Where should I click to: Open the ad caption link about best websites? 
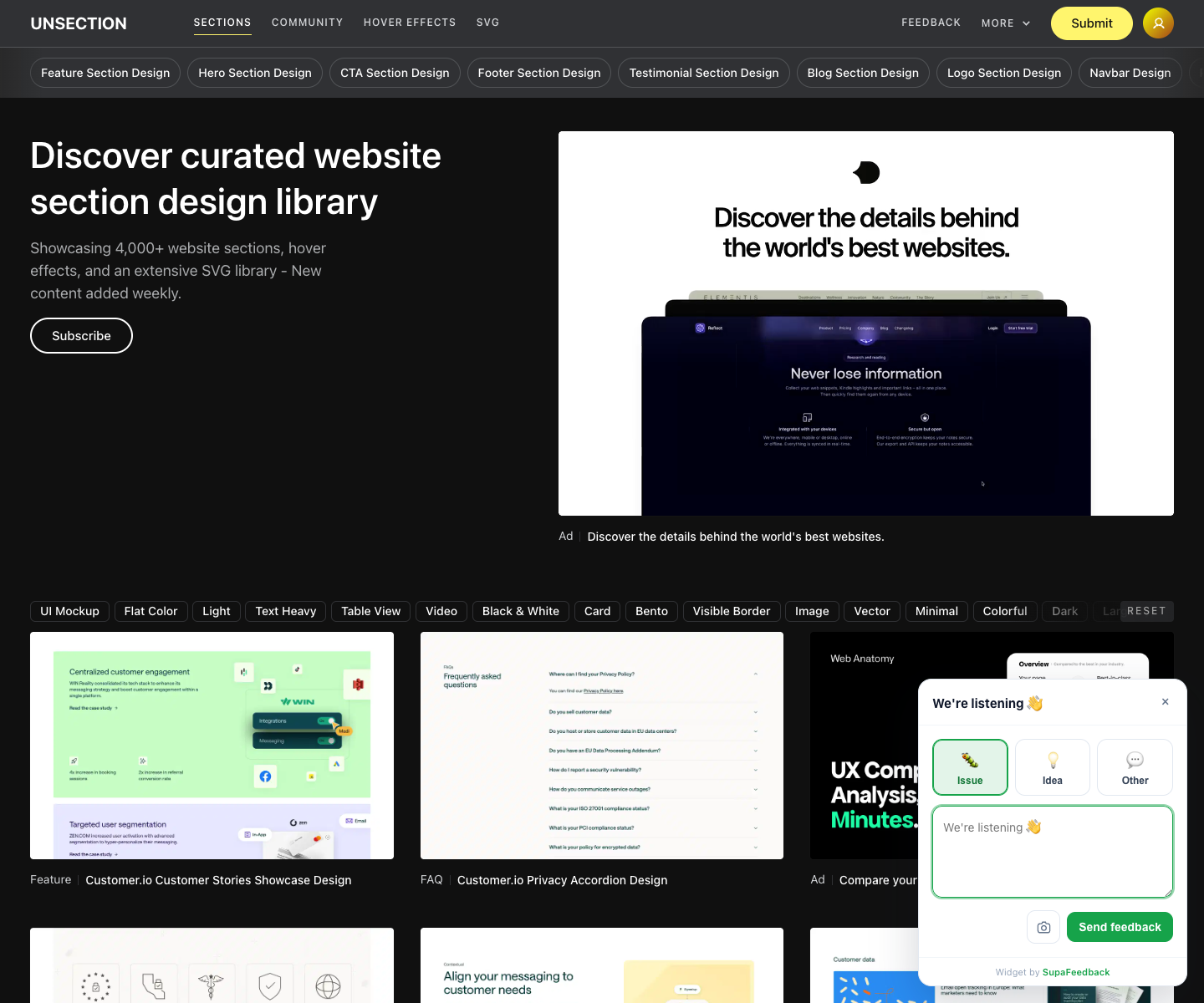pyautogui.click(x=736, y=537)
